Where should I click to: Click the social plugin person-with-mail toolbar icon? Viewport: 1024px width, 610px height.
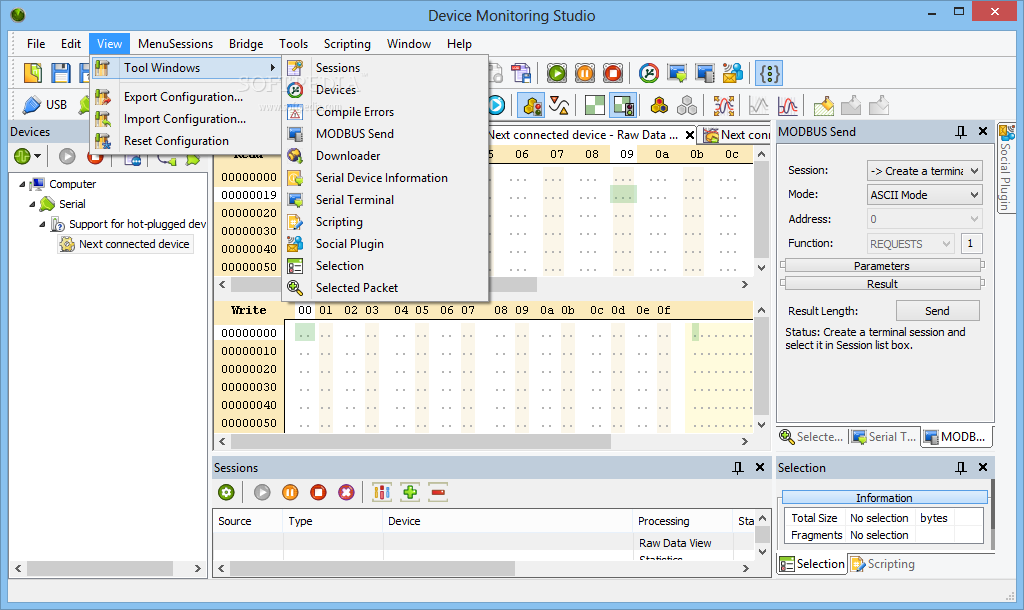tap(733, 73)
